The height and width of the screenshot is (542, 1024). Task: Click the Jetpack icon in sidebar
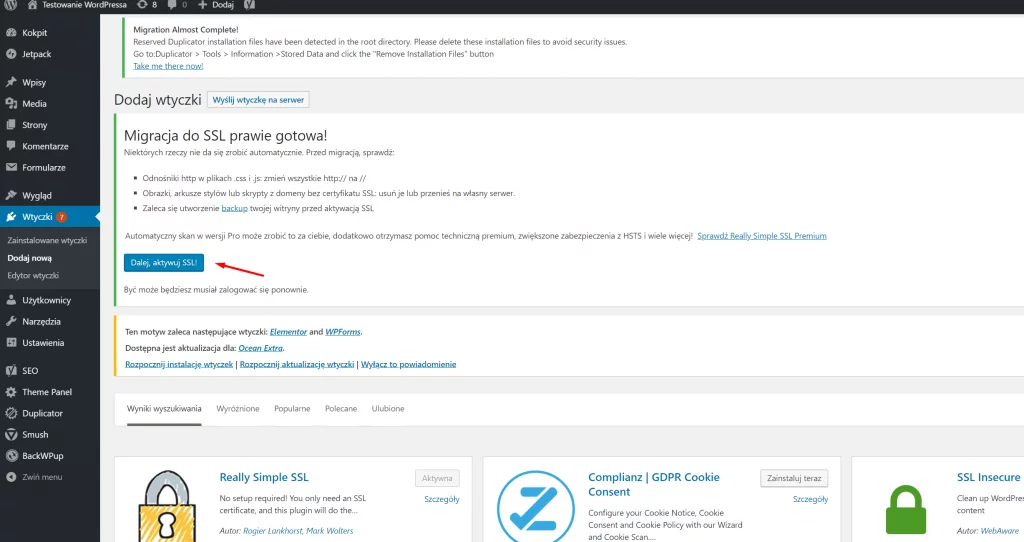11,54
